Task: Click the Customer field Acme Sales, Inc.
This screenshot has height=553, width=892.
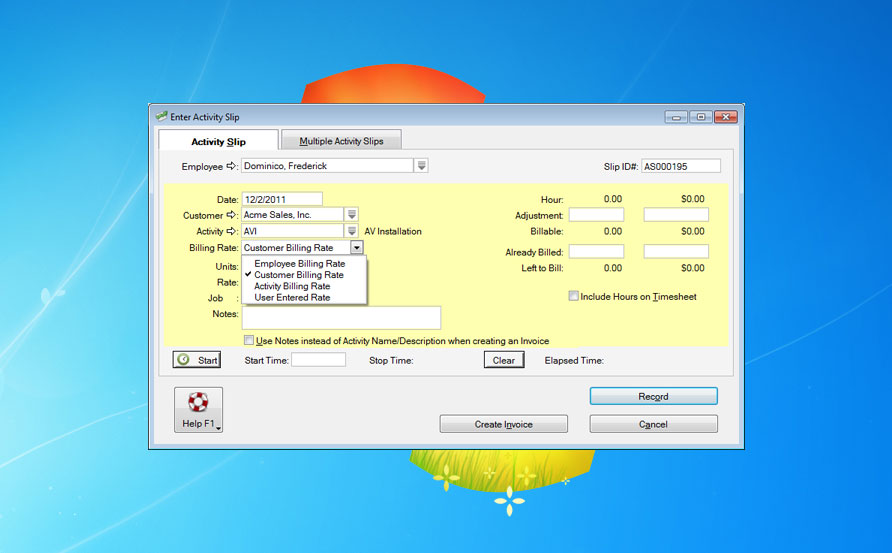Action: click(292, 214)
